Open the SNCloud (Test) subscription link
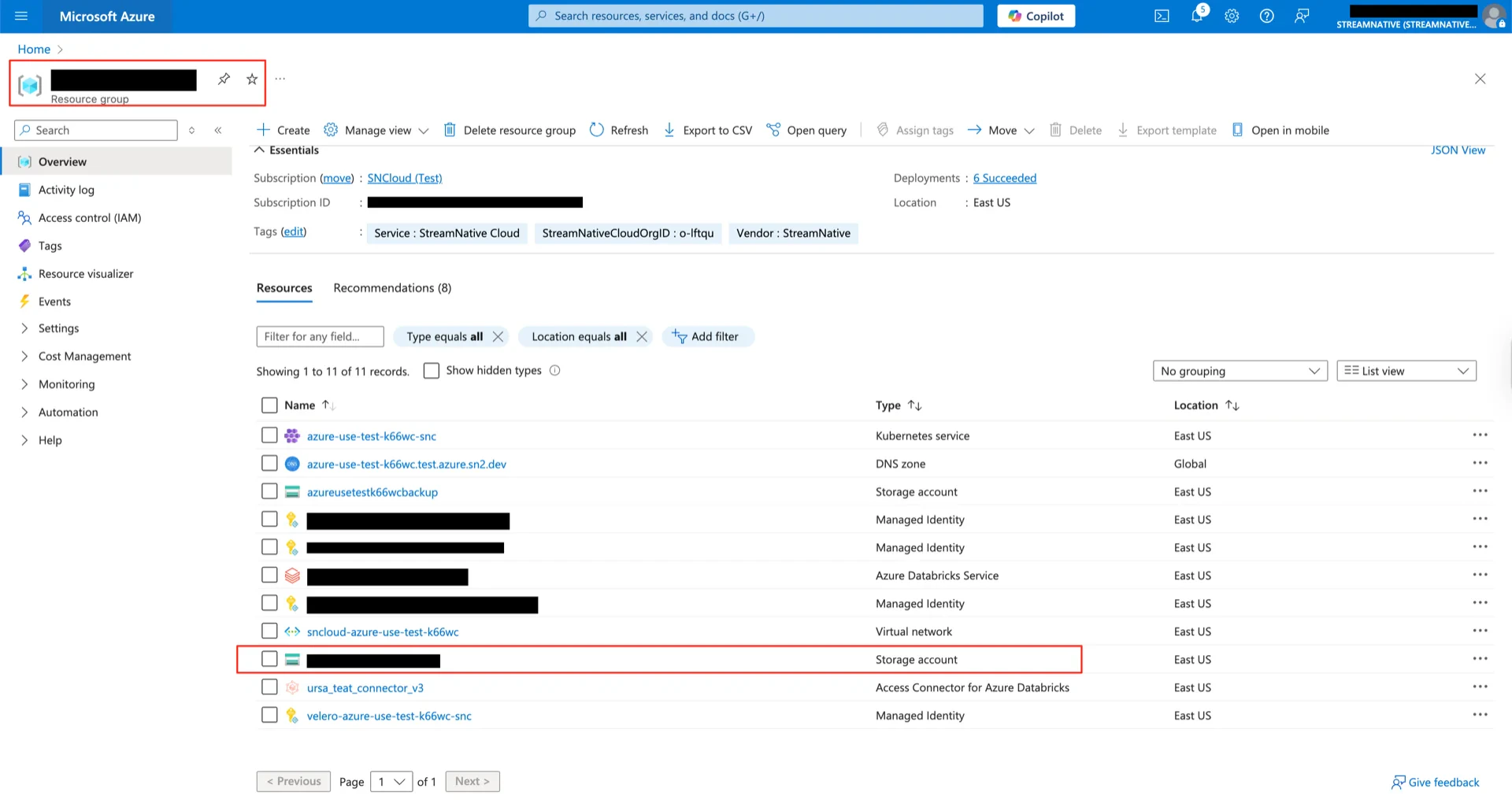 click(x=405, y=178)
